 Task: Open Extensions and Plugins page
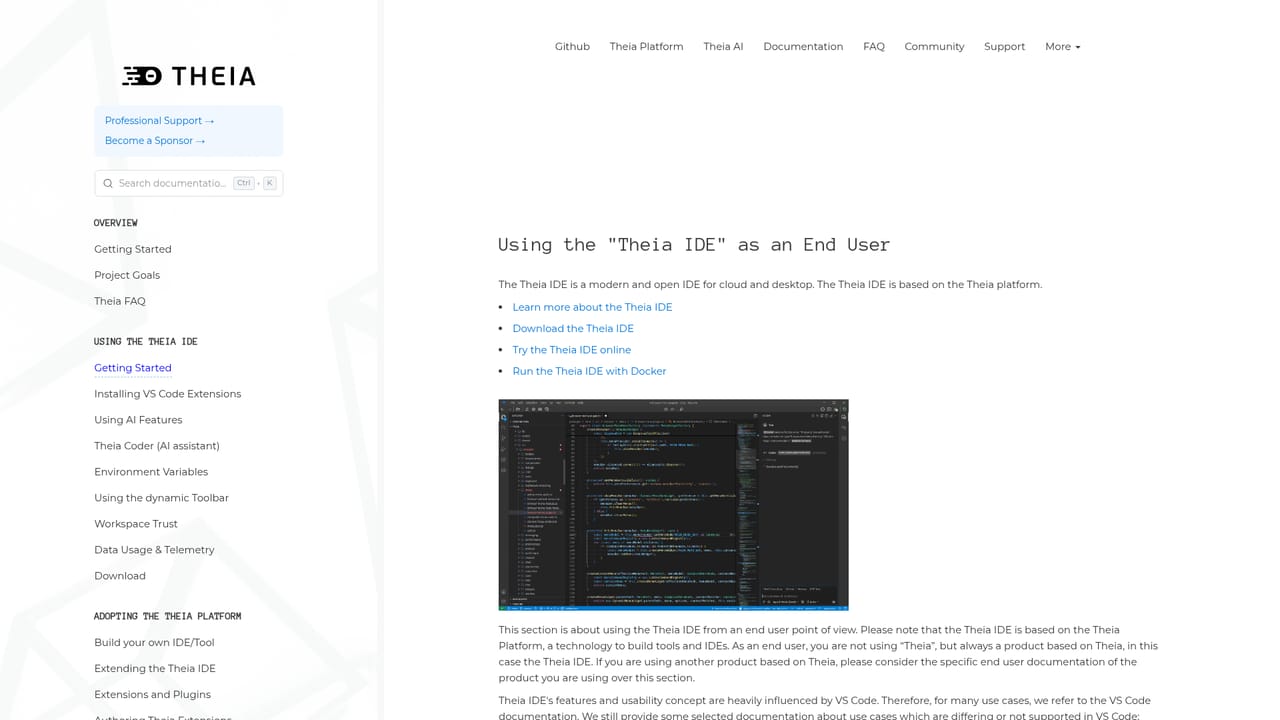point(153,694)
